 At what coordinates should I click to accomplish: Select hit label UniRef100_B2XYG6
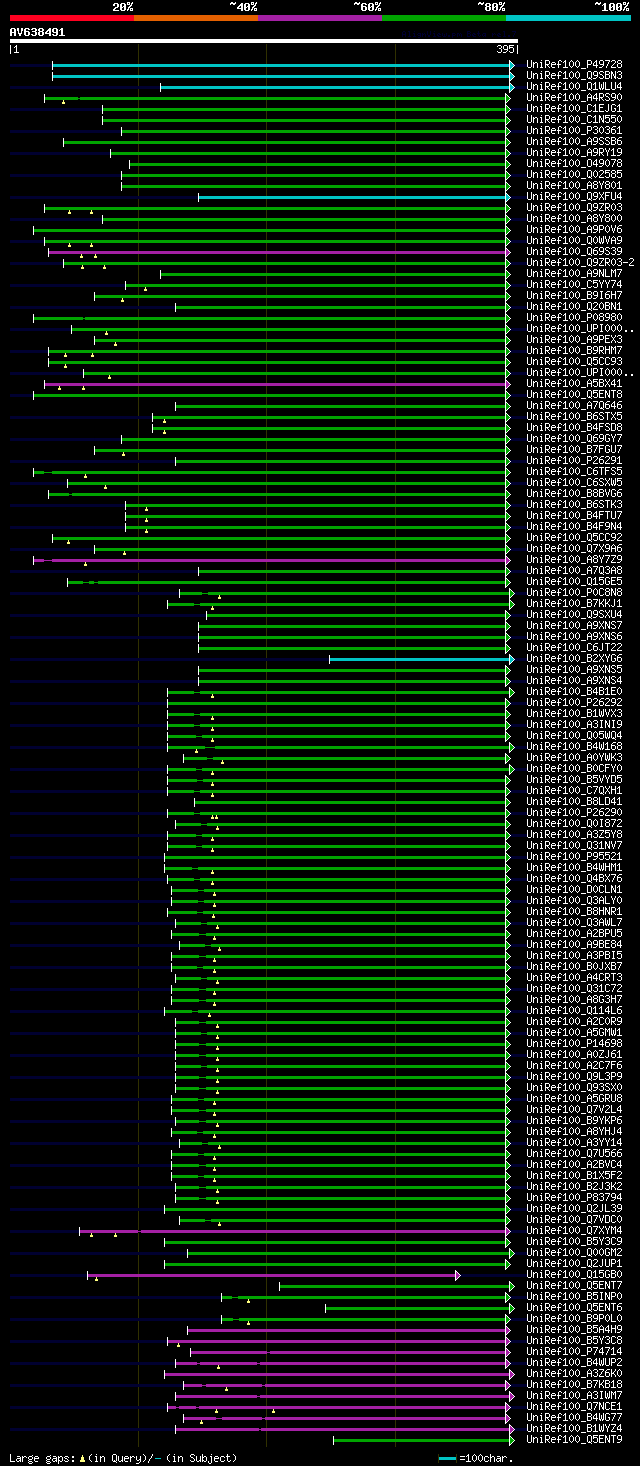(x=574, y=658)
